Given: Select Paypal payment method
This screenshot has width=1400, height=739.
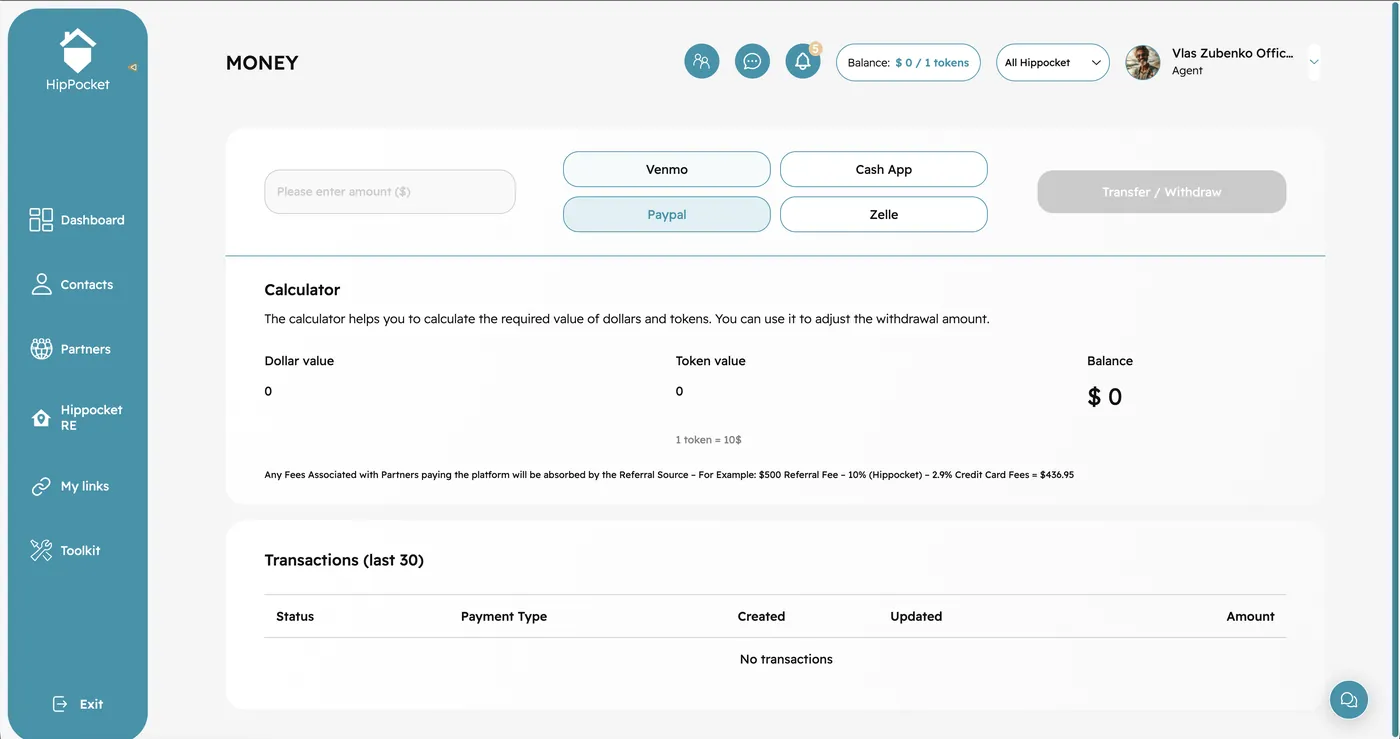Looking at the screenshot, I should (667, 214).
